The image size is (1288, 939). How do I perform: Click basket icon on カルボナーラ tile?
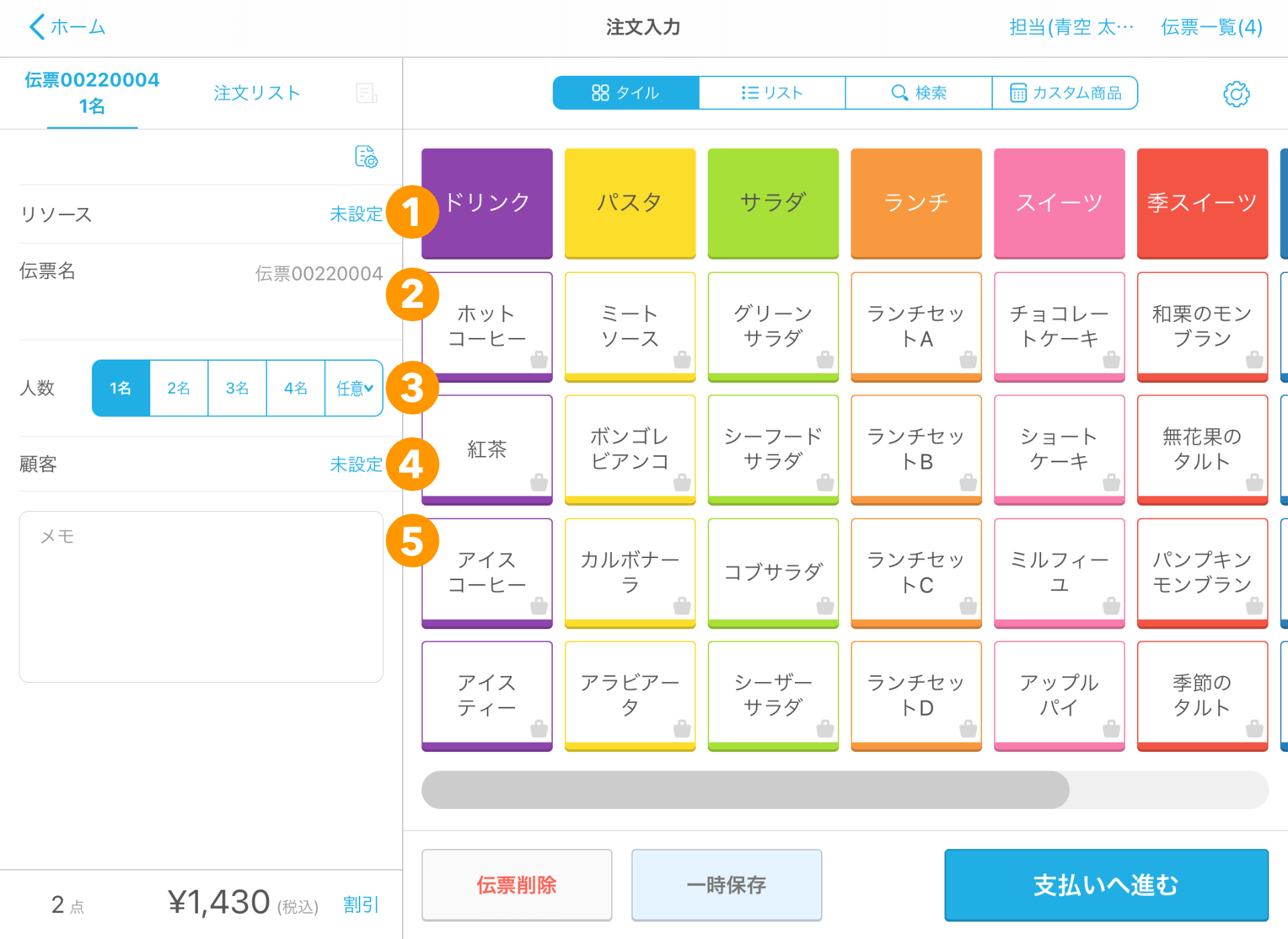pyautogui.click(x=682, y=606)
